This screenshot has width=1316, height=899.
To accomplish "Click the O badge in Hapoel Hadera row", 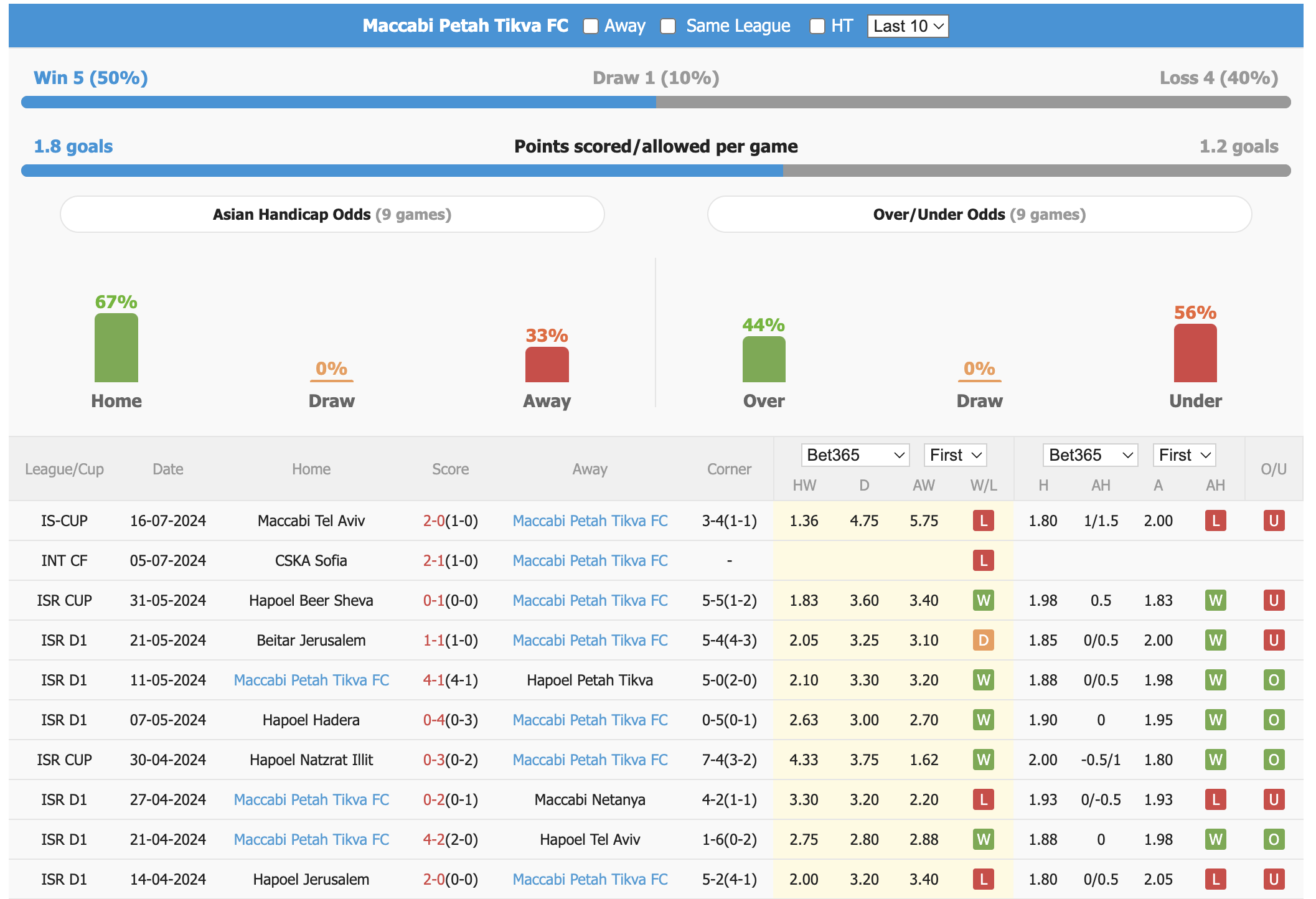I will pyautogui.click(x=1274, y=720).
